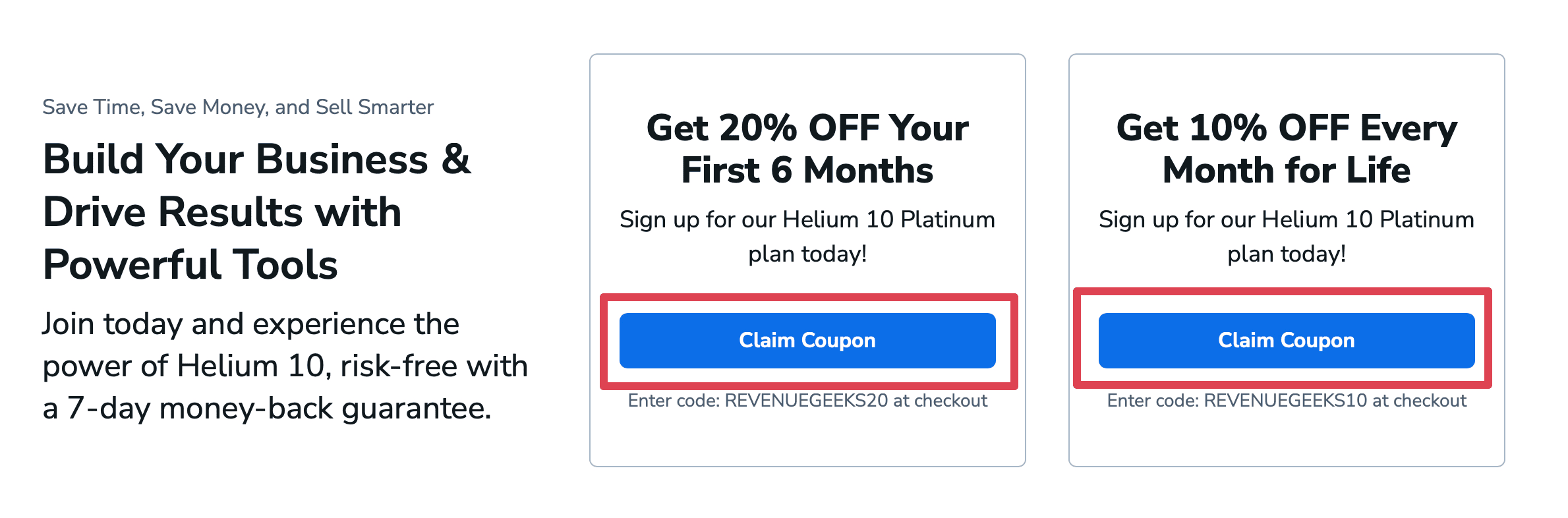Viewport: 1568px width, 518px height.
Task: Click 'Sign up for our Helium 10 Platinum' in 20% card
Action: tap(807, 220)
